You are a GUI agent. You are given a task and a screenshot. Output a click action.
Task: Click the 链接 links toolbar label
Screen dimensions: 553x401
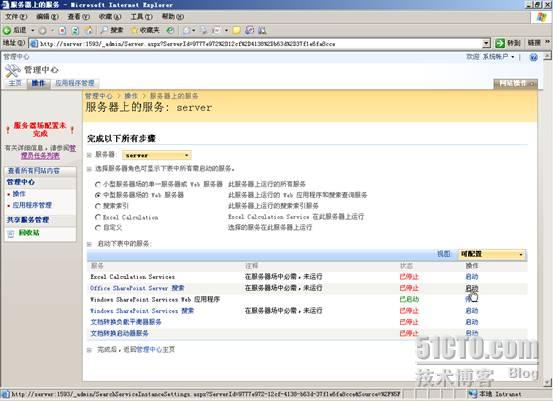(534, 43)
